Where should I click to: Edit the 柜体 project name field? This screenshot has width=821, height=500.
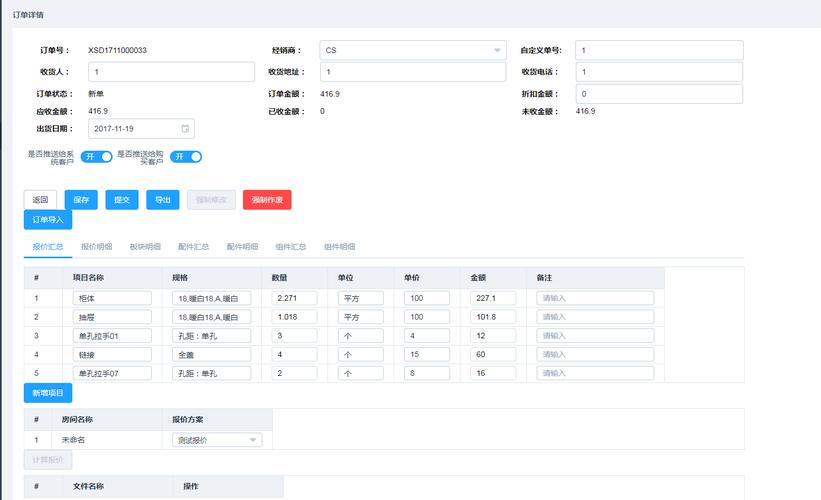pos(112,298)
